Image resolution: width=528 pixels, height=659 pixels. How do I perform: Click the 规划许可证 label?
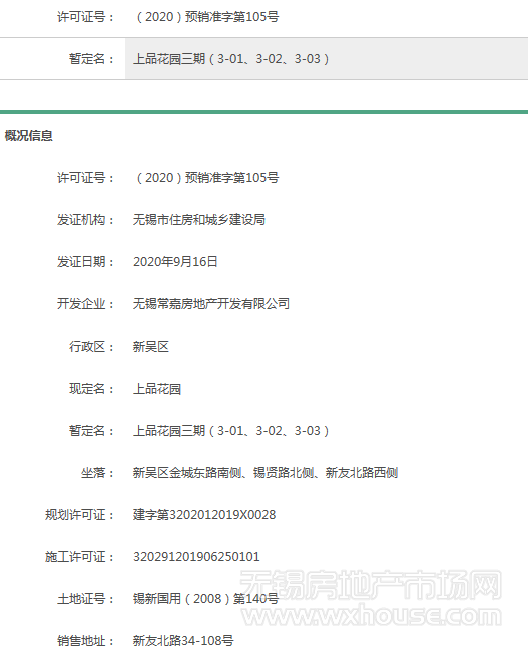79,515
